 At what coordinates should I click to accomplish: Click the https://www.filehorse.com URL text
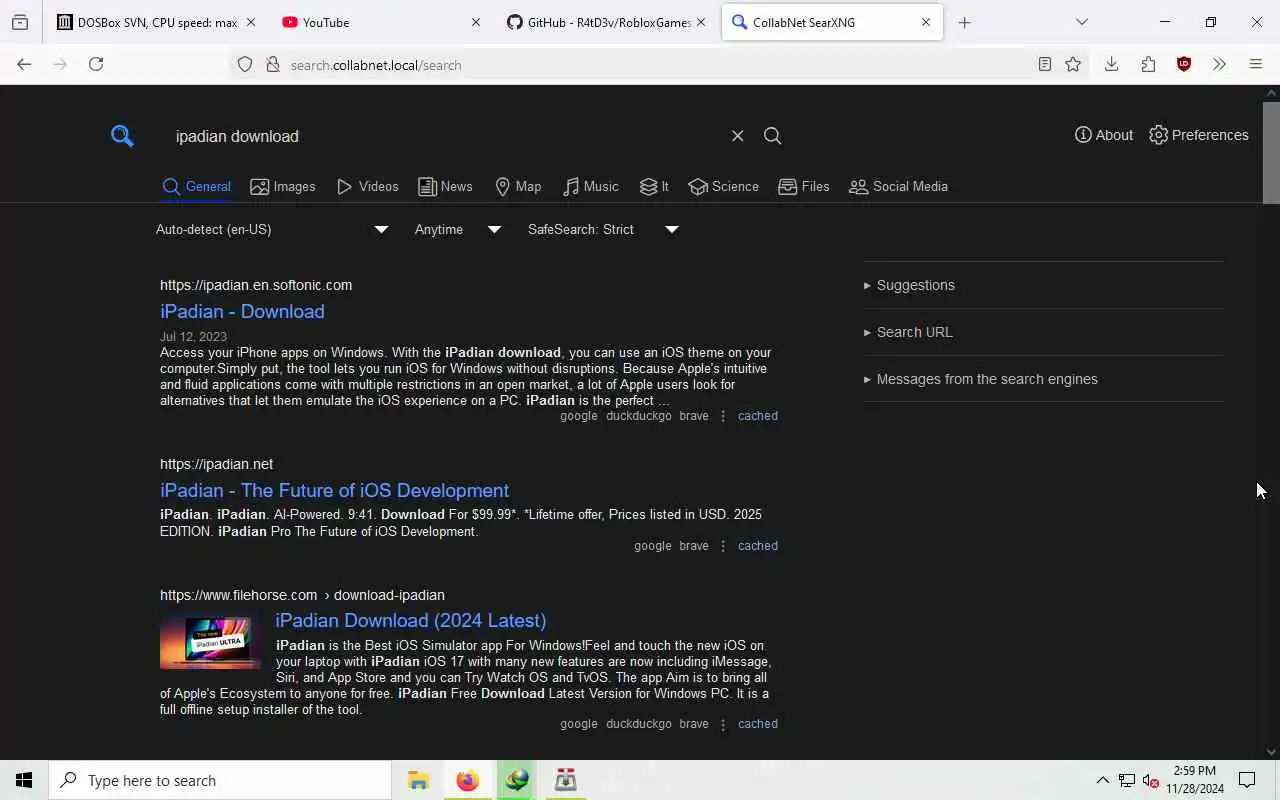pos(238,595)
